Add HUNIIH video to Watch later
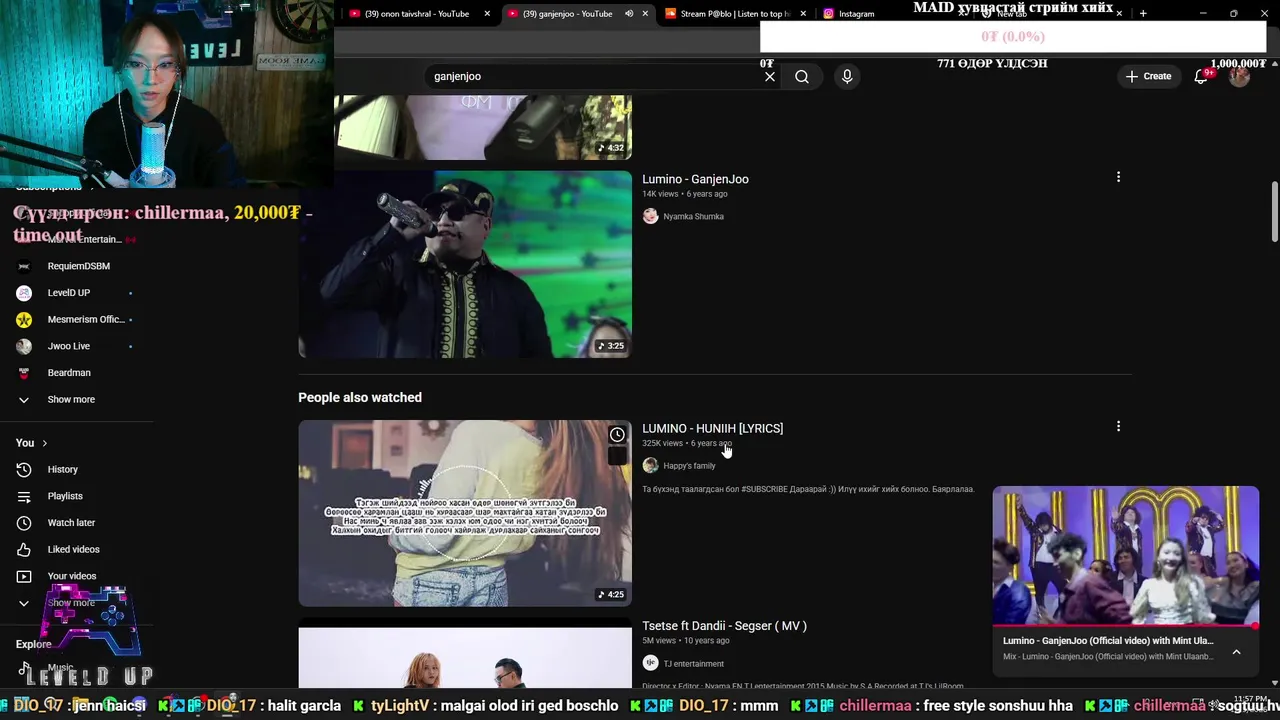 tap(617, 435)
